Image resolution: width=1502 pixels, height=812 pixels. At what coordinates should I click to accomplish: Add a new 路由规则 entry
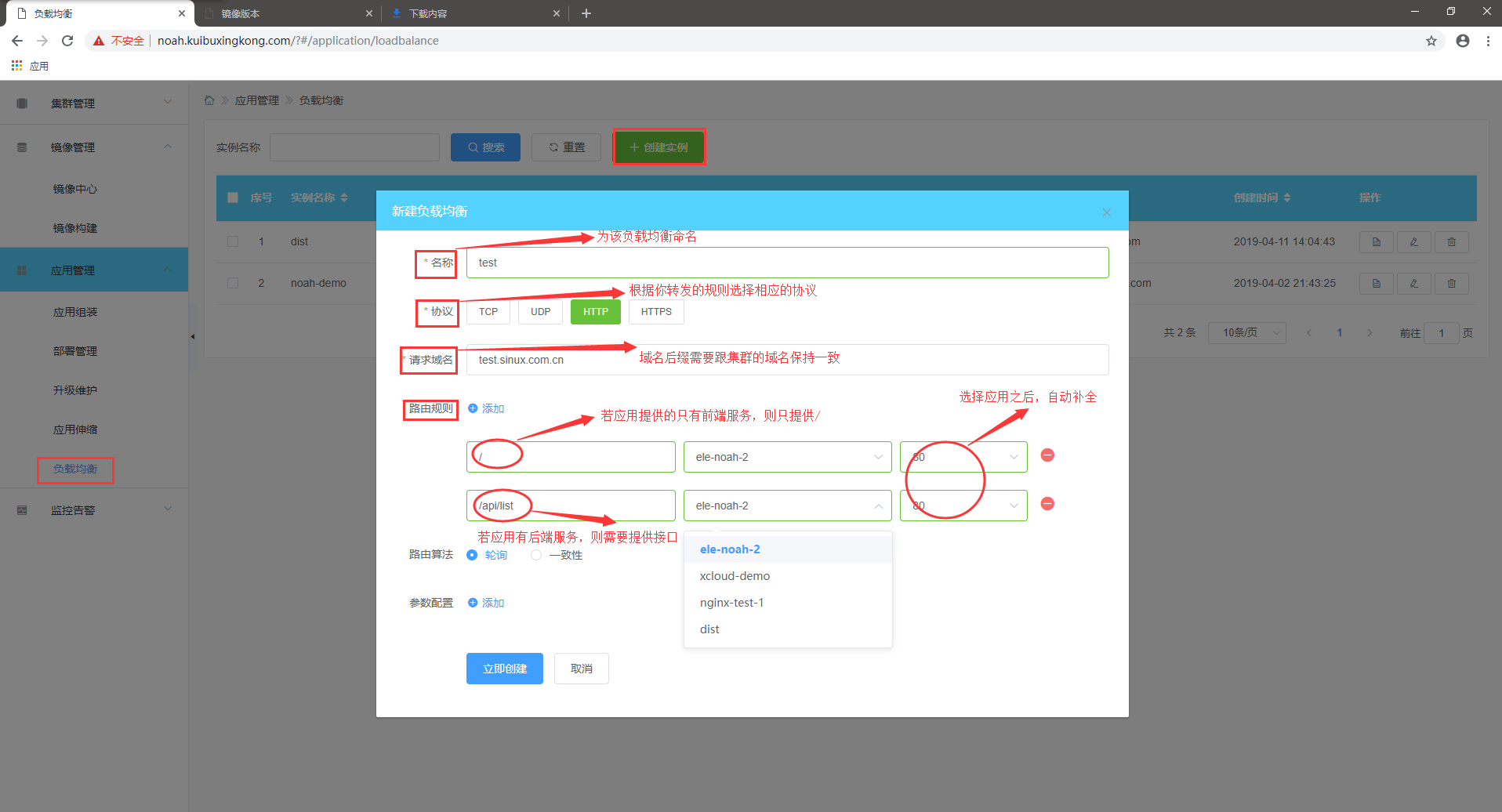486,408
